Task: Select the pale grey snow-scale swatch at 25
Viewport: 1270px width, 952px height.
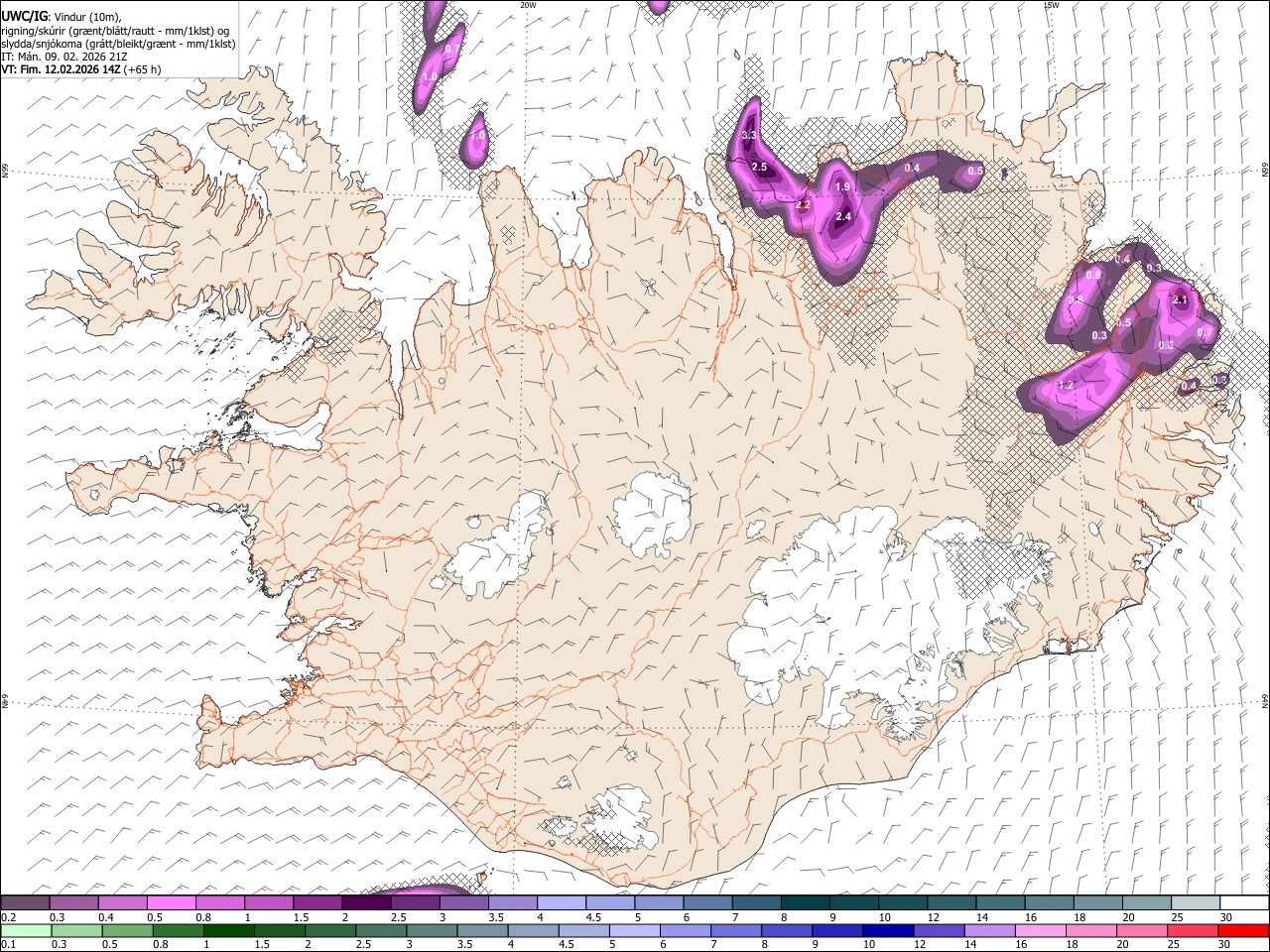Action: pos(1196,903)
